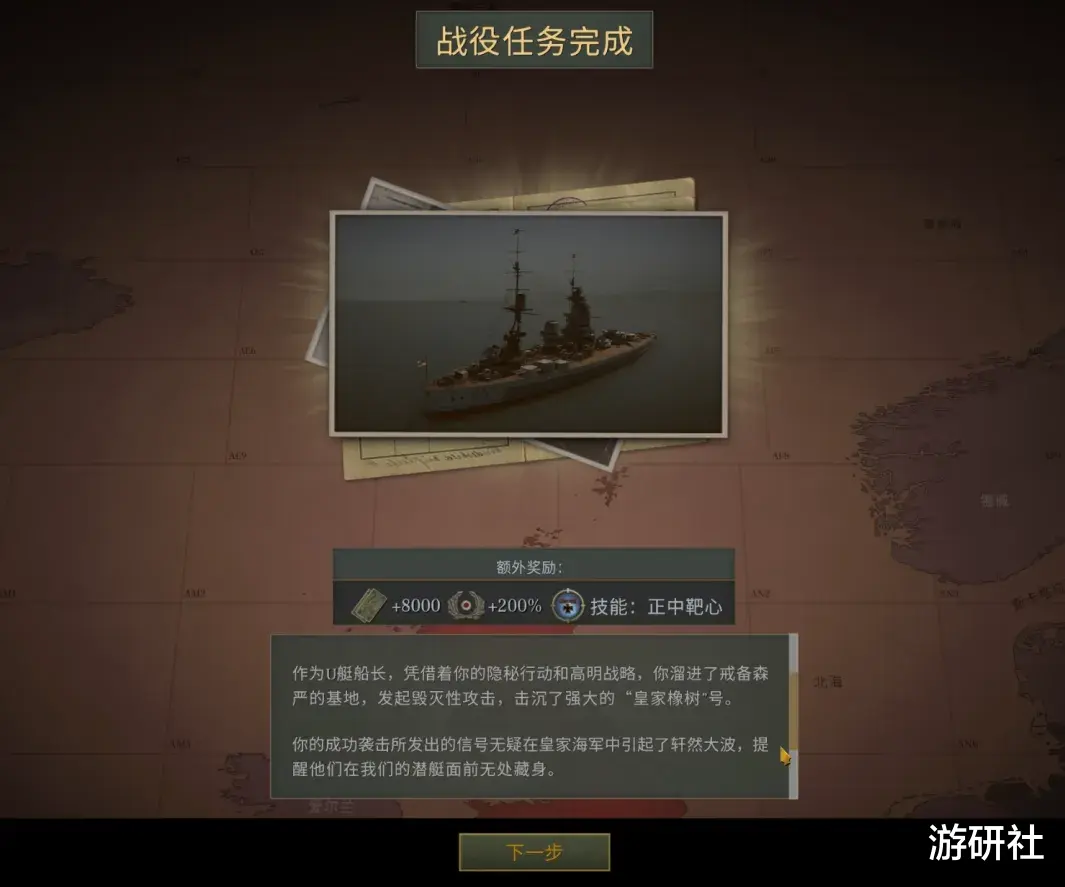Screen dimensions: 1065x887
Task: Click the second paragraph about 皇家海军
Action: [530, 757]
